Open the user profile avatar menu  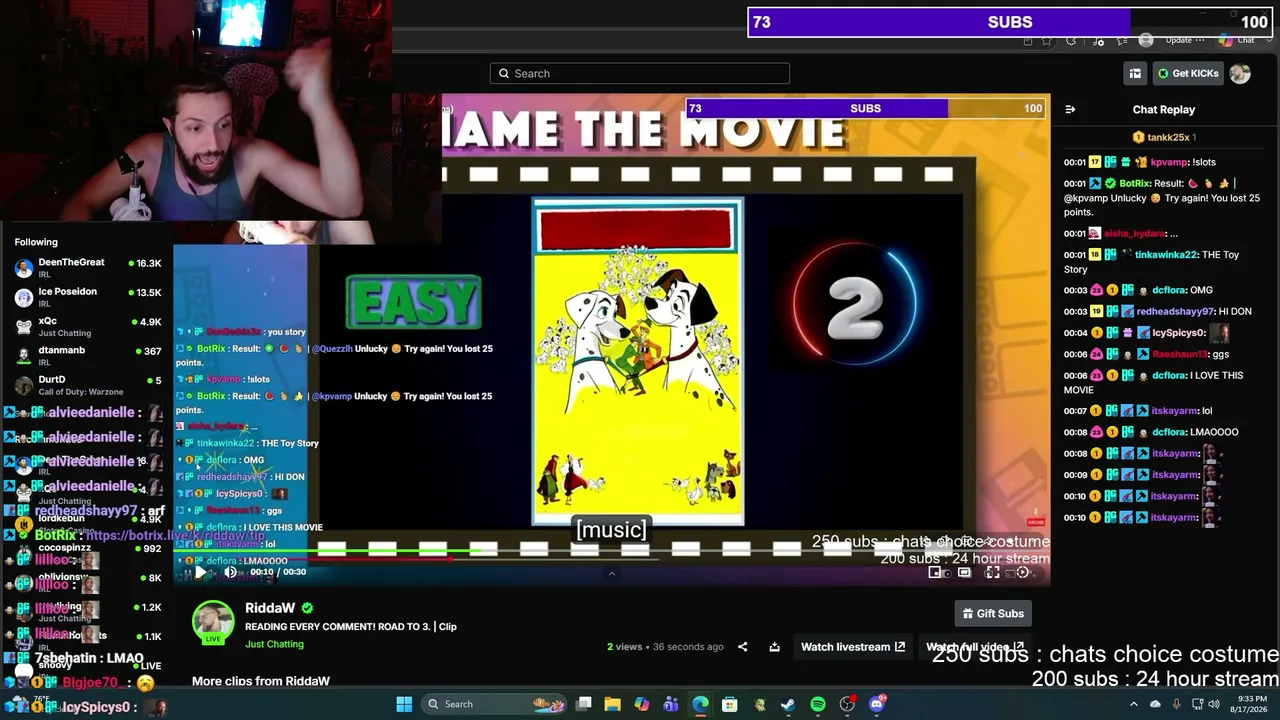pos(1240,73)
